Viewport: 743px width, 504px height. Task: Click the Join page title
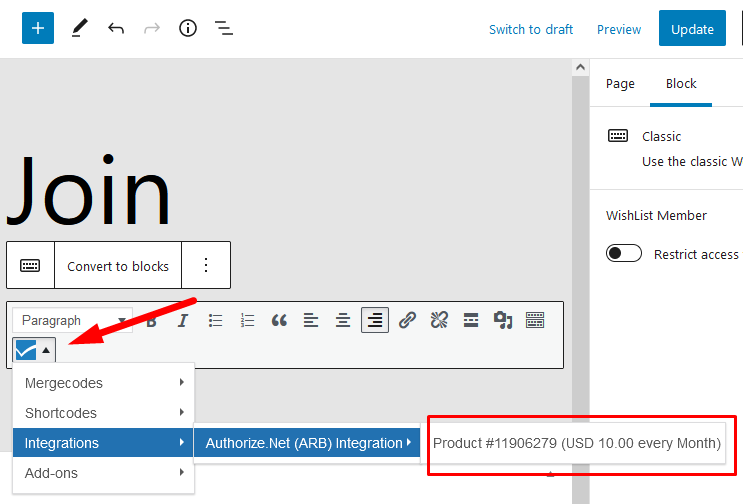(x=89, y=190)
